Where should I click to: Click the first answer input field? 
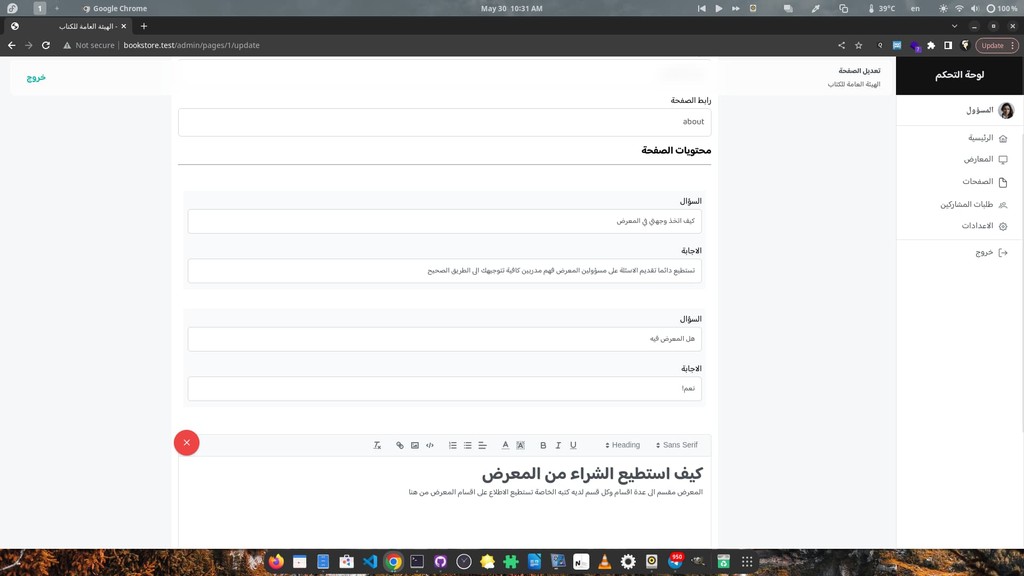(445, 271)
